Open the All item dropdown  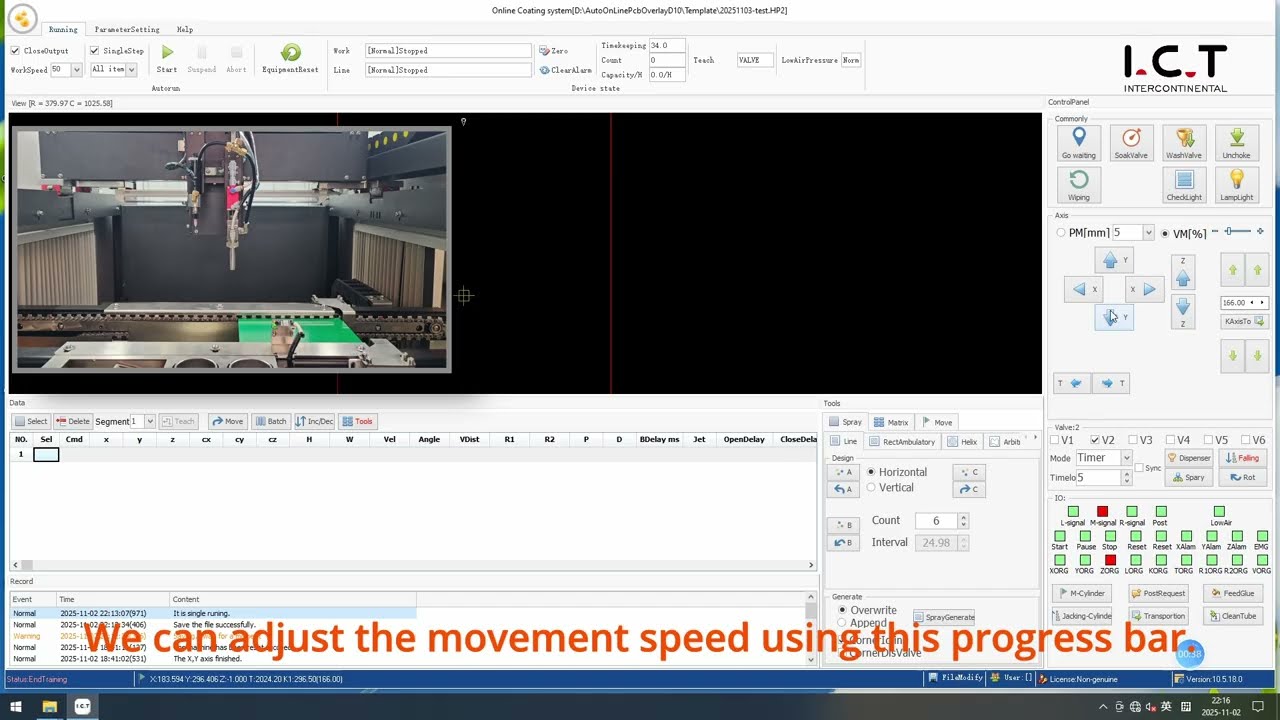pos(131,70)
